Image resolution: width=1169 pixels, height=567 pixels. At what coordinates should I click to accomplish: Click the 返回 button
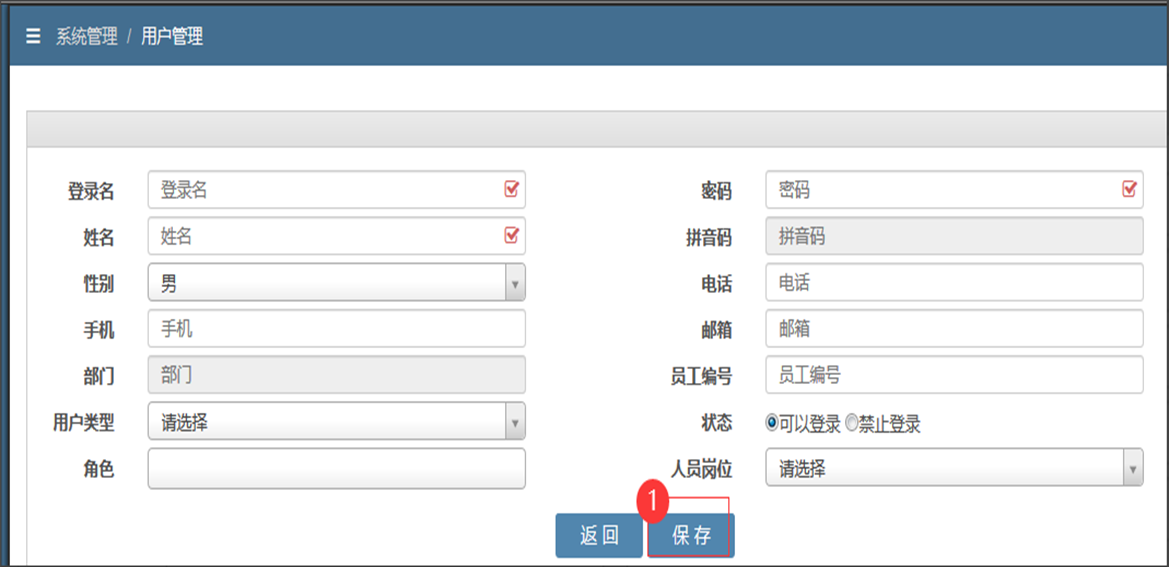tap(599, 536)
